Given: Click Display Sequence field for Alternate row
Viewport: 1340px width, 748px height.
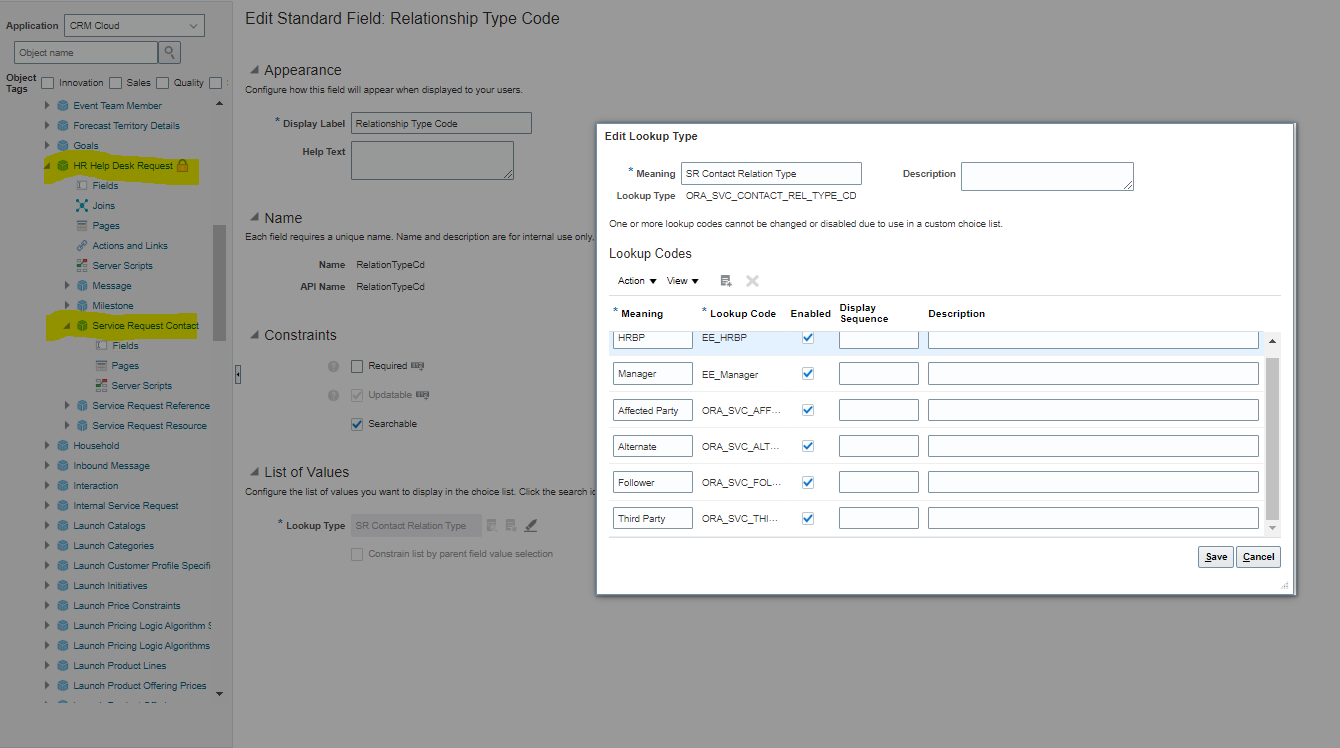Looking at the screenshot, I should coord(878,446).
